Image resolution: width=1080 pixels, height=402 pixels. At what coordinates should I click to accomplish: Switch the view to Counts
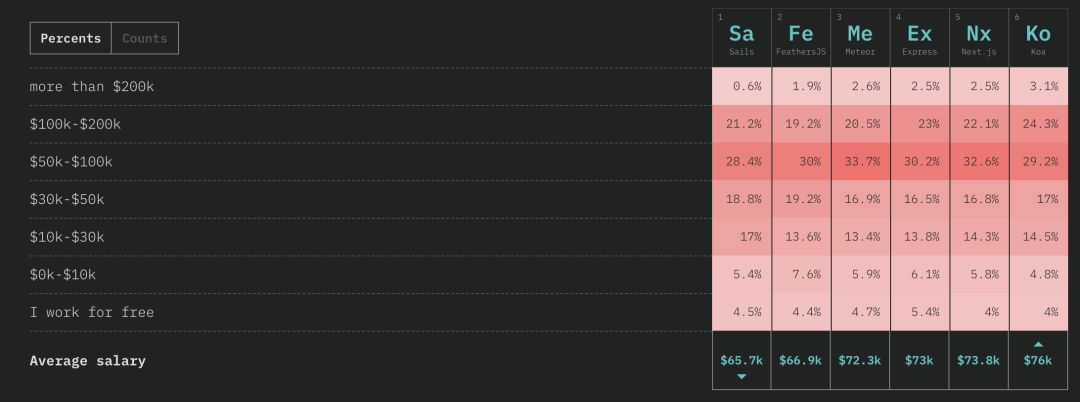click(145, 39)
